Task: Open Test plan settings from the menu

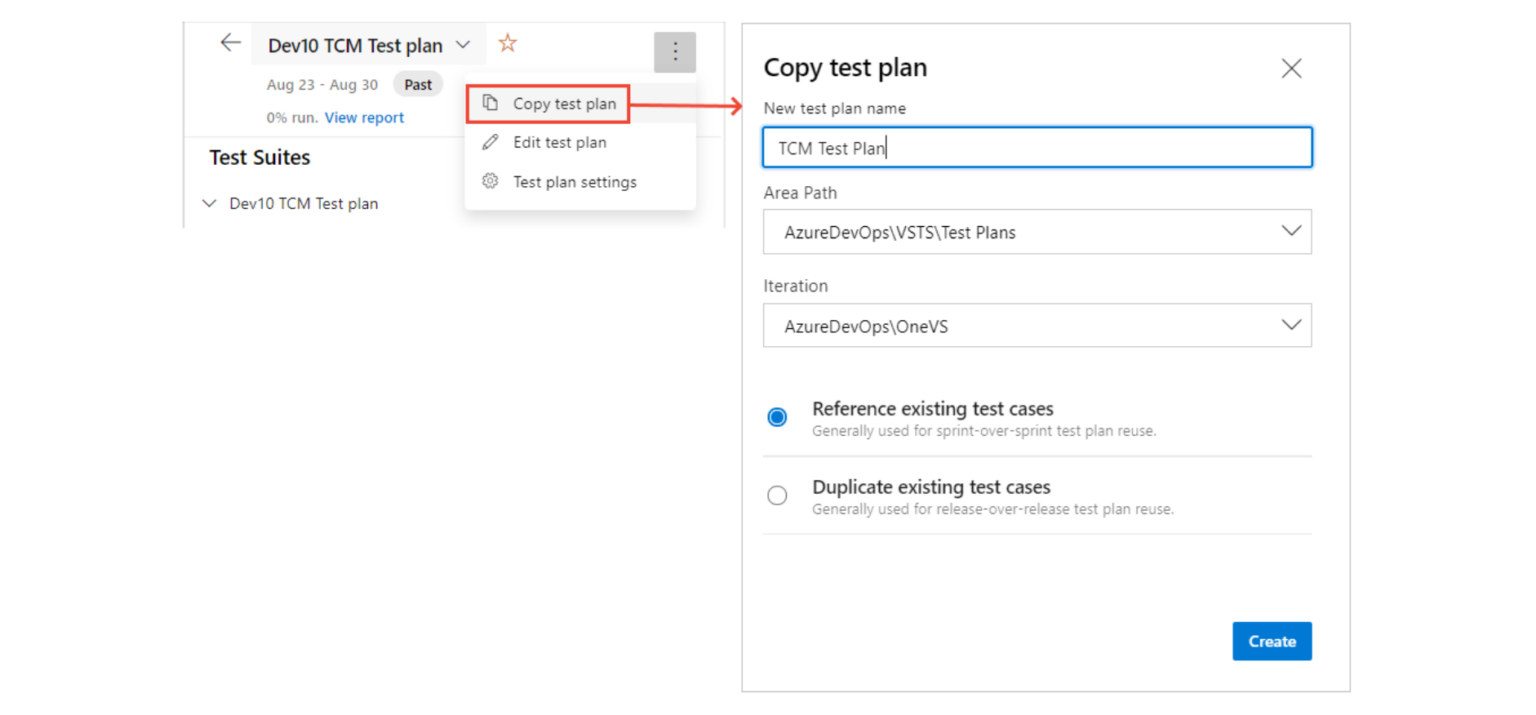Action: tap(575, 181)
